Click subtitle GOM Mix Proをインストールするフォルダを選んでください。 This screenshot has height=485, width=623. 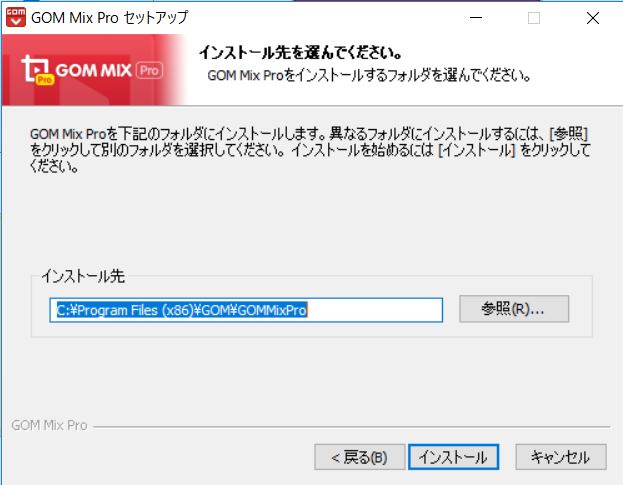(x=369, y=75)
